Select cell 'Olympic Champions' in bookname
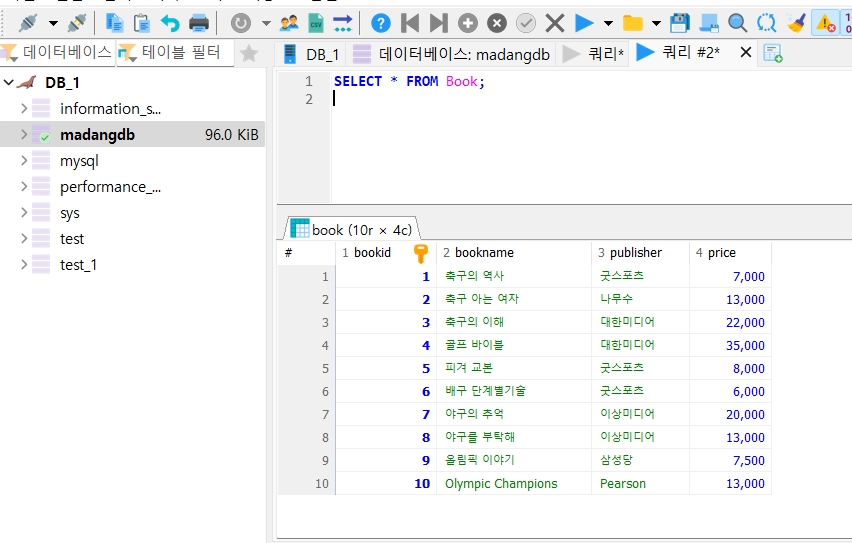The width and height of the screenshot is (852, 543). pos(514,484)
